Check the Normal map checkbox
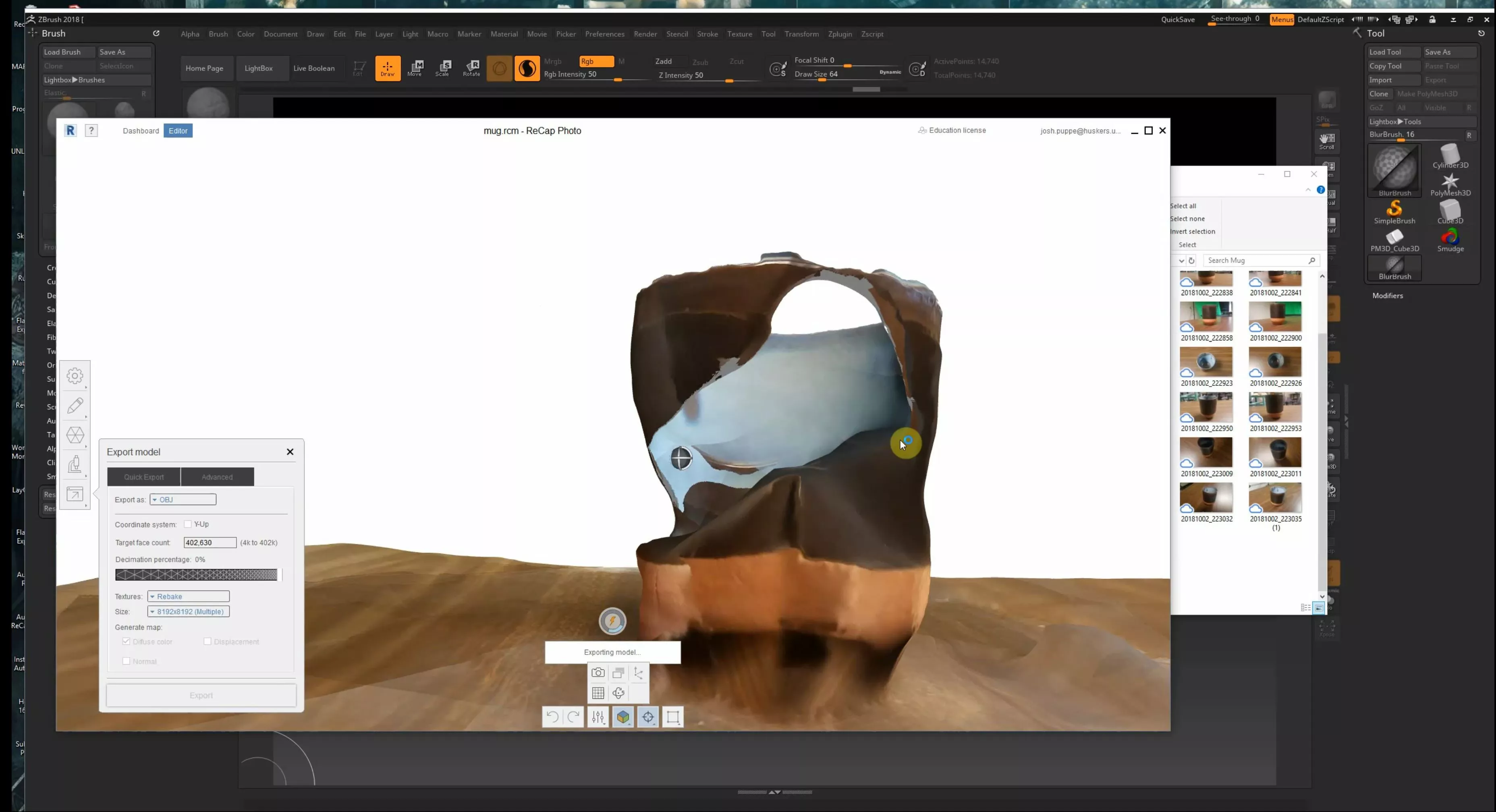 [126, 661]
